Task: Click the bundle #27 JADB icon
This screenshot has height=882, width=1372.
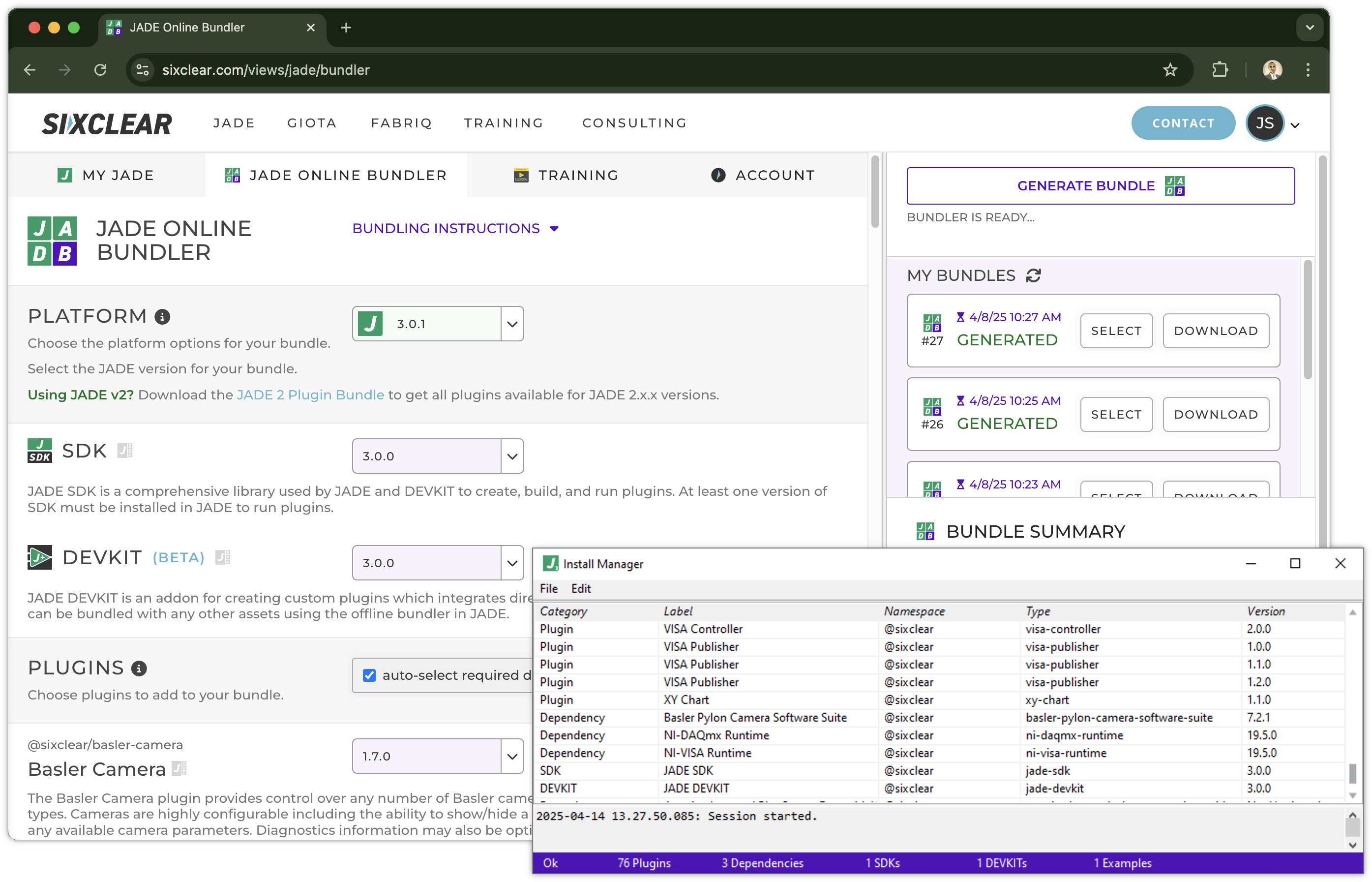Action: point(932,323)
